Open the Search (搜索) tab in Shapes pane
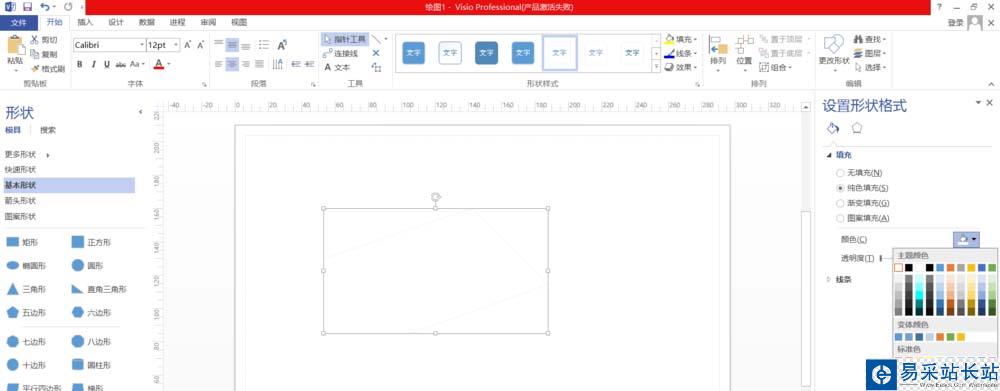Screen dimensions: 1000x391 [48, 130]
